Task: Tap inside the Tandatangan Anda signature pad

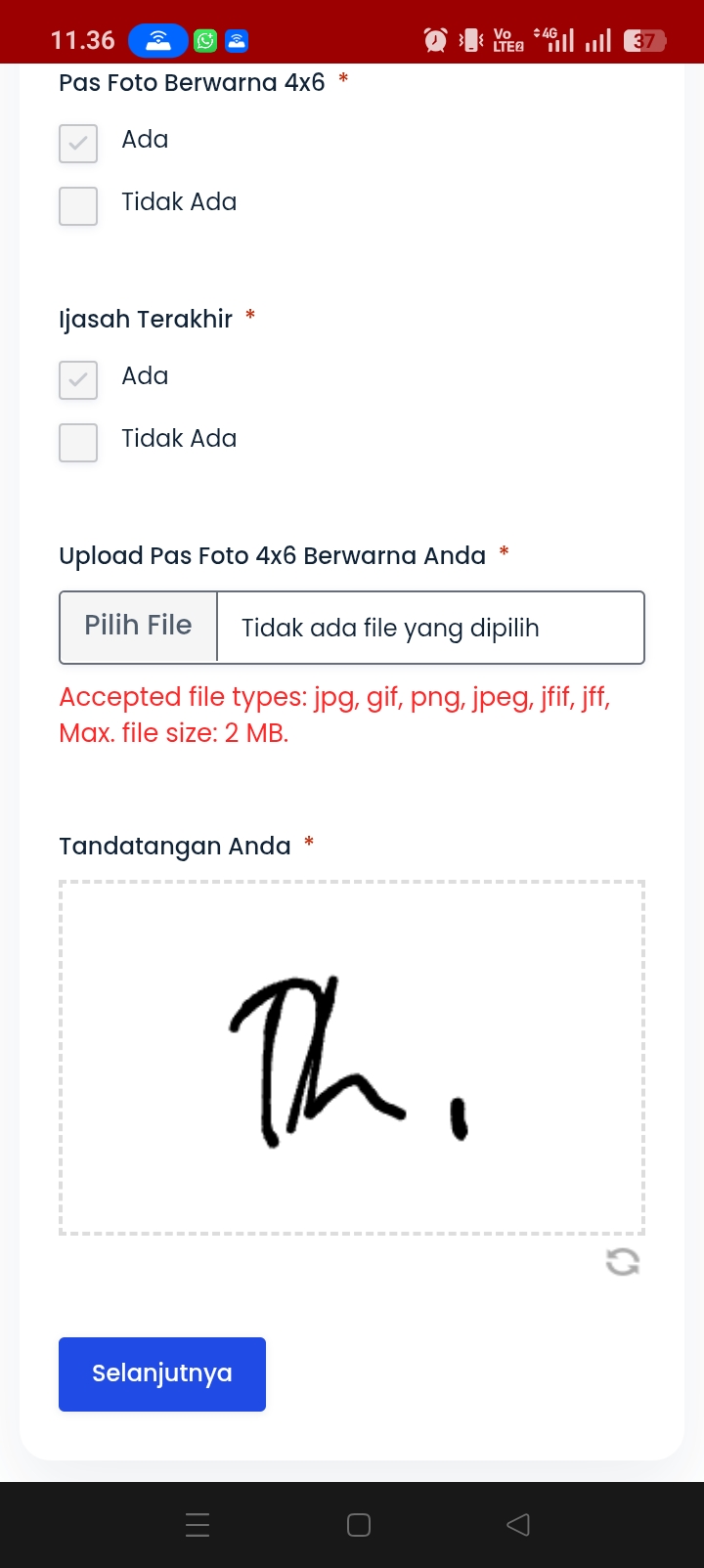Action: point(352,1058)
